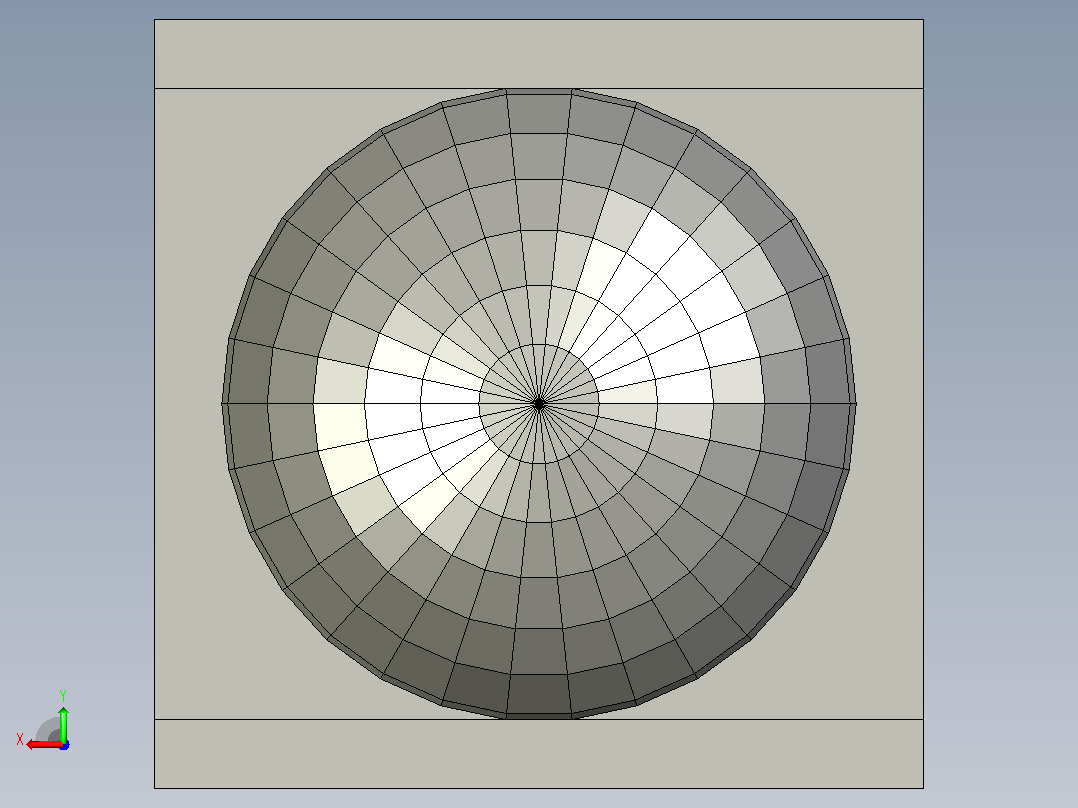Select the lower horizontal edge line of block
The image size is (1078, 808).
coord(539,719)
